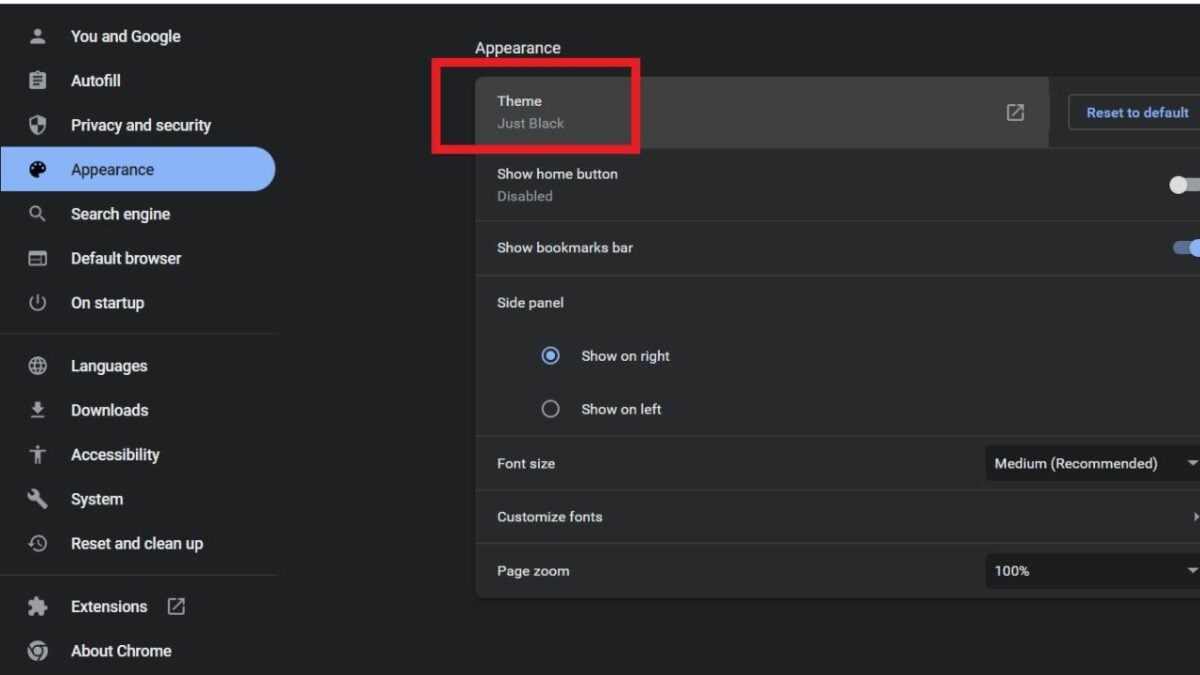The width and height of the screenshot is (1200, 675).
Task: Click the You and Google profile icon
Action: (37, 36)
